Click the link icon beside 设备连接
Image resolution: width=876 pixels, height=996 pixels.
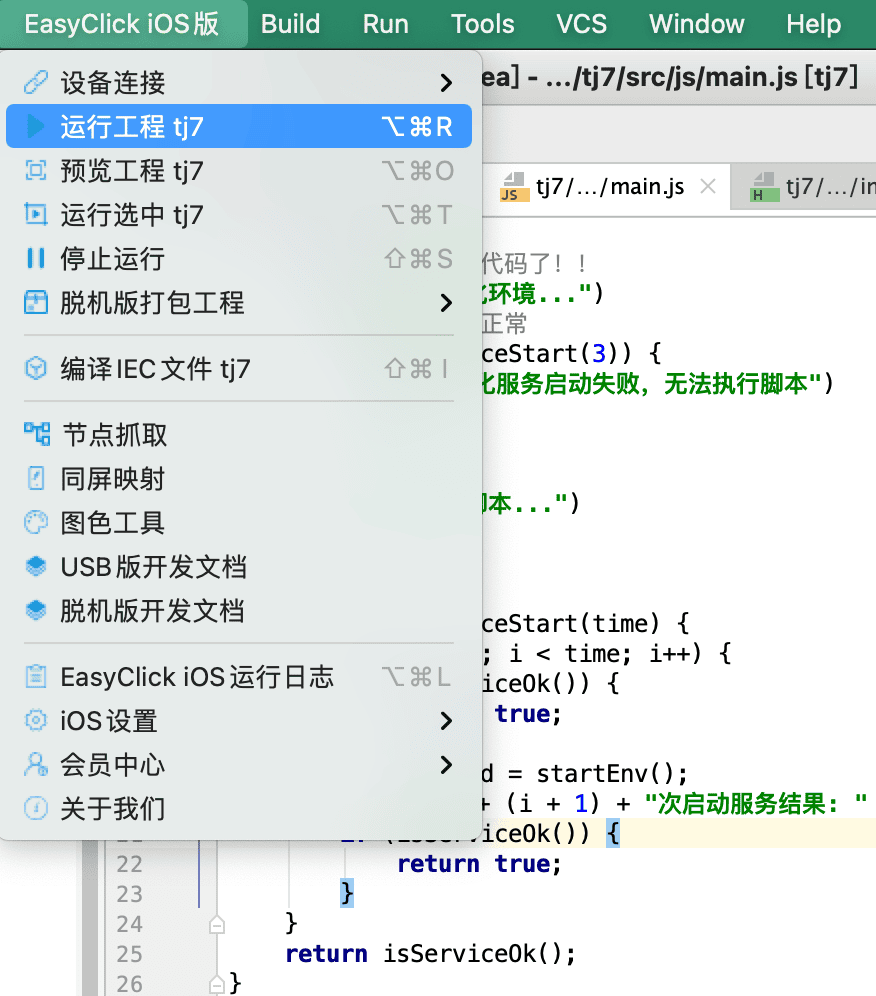[36, 83]
